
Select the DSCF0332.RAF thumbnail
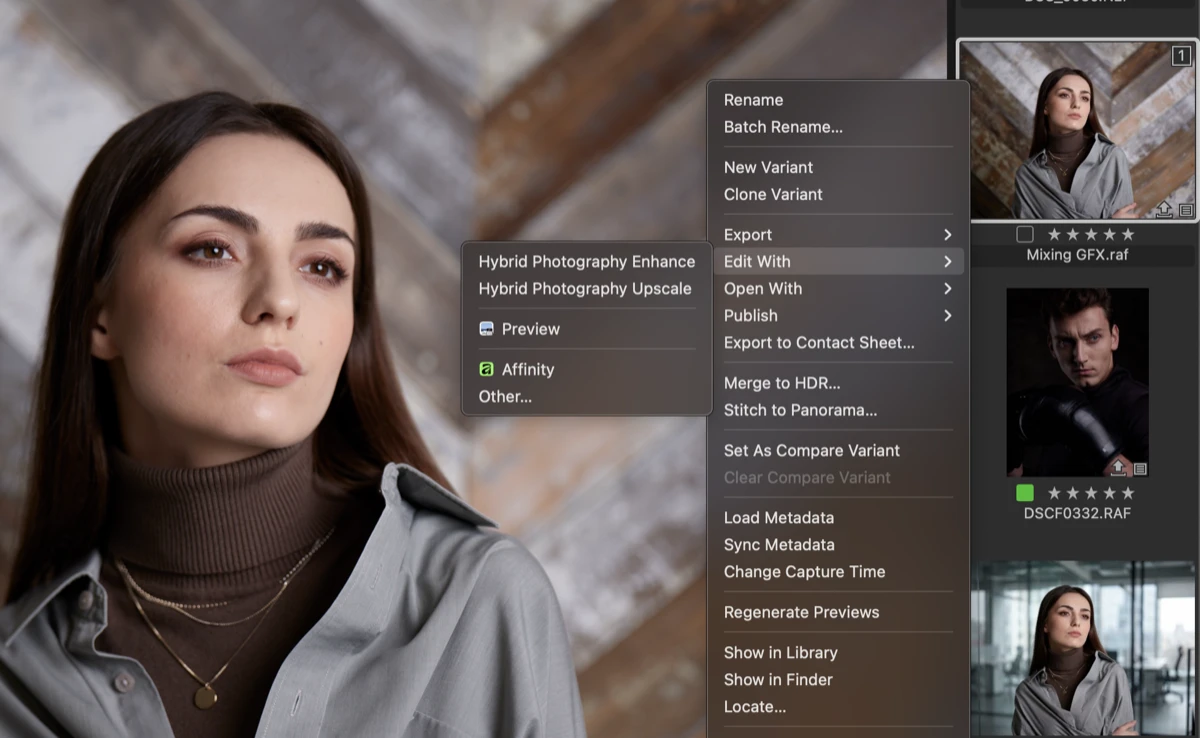pos(1077,380)
